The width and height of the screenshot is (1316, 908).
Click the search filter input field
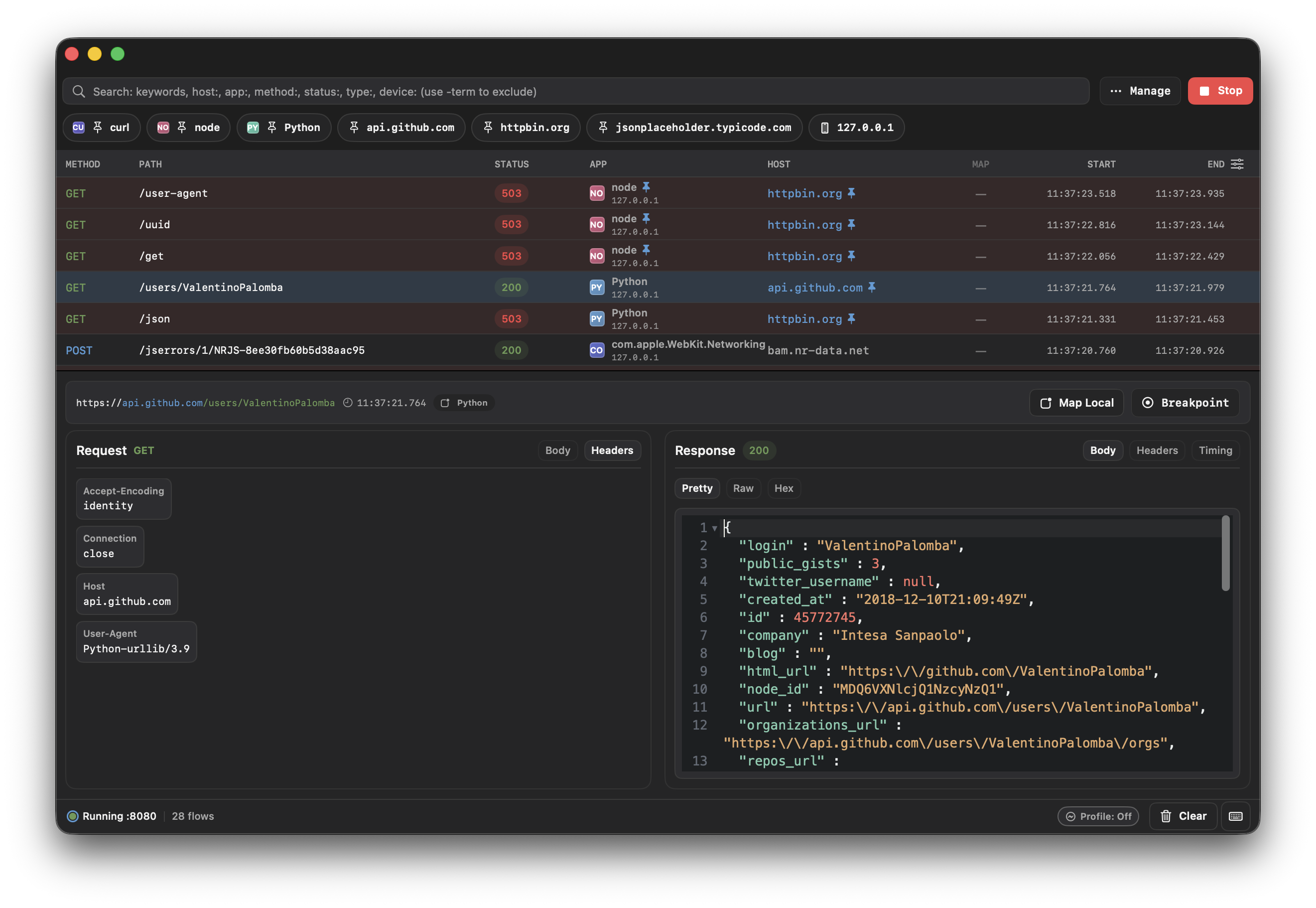[x=575, y=92]
